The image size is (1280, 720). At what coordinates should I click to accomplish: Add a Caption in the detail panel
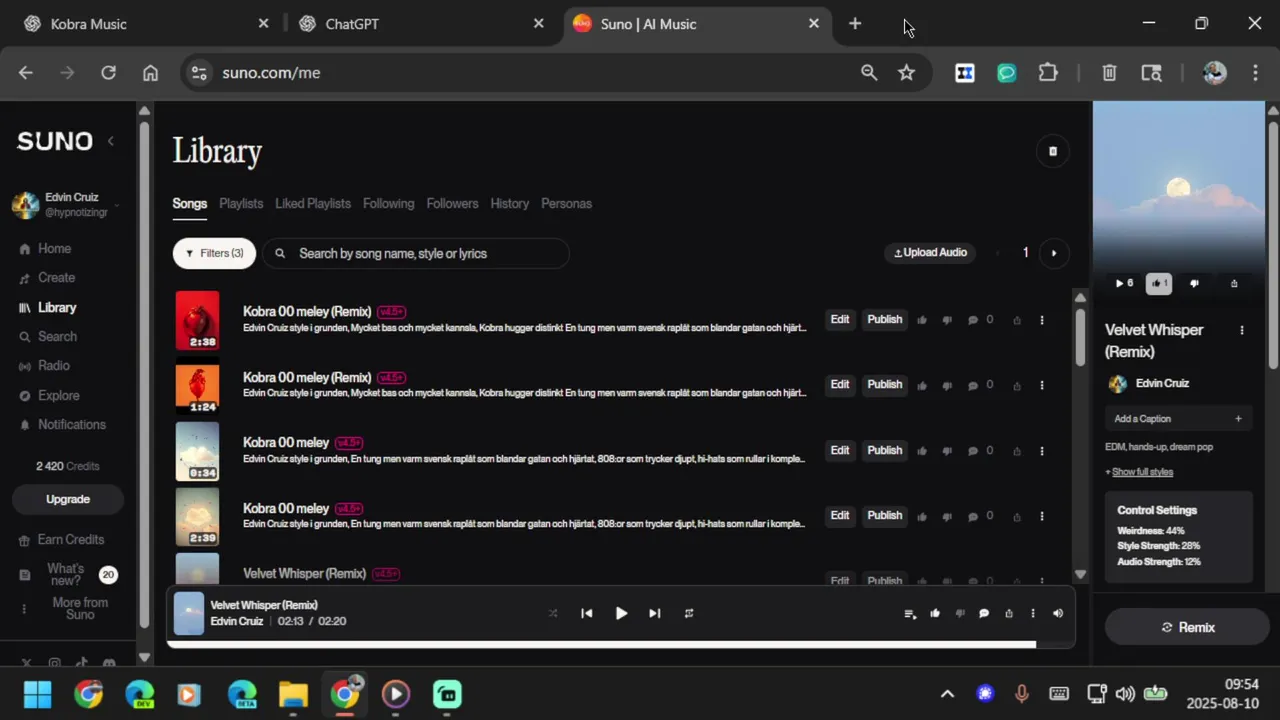pyautogui.click(x=1178, y=419)
